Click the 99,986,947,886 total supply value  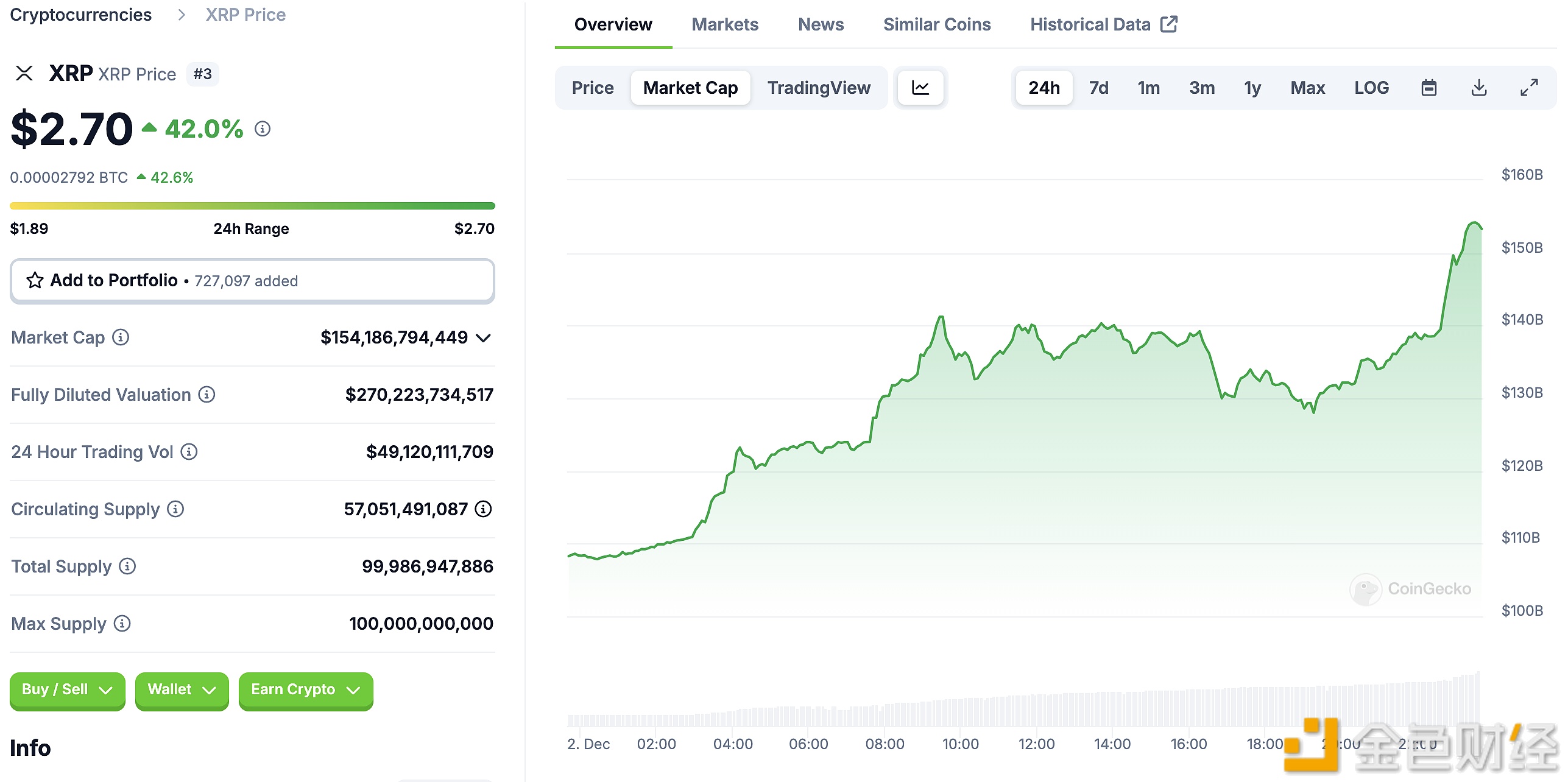[428, 566]
